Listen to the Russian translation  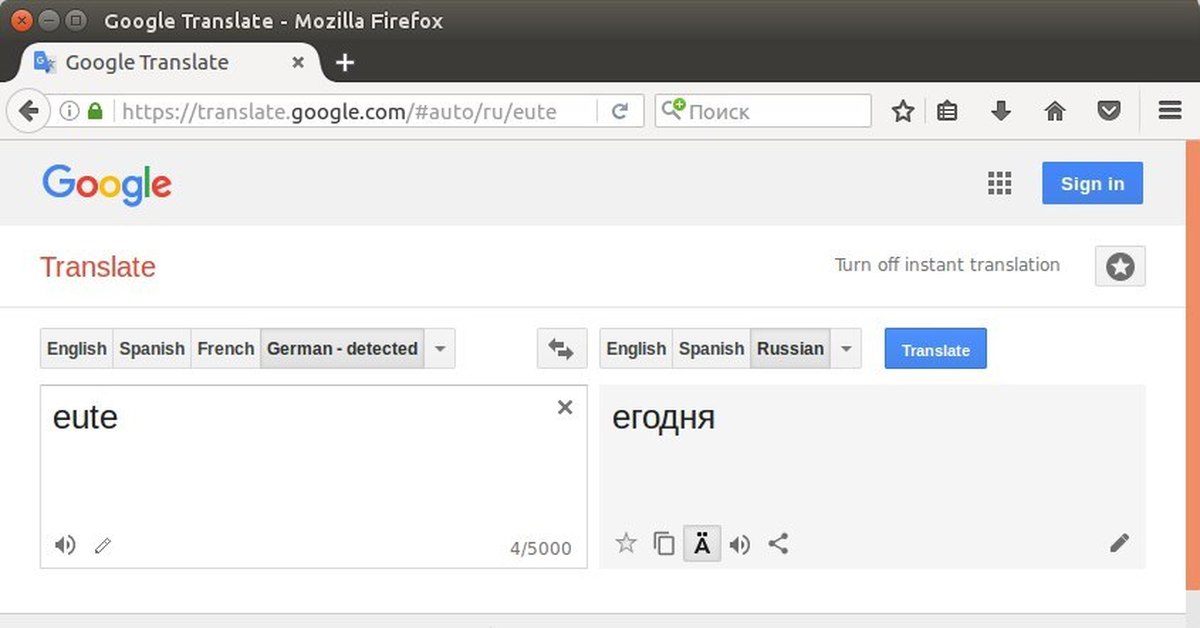pos(740,545)
